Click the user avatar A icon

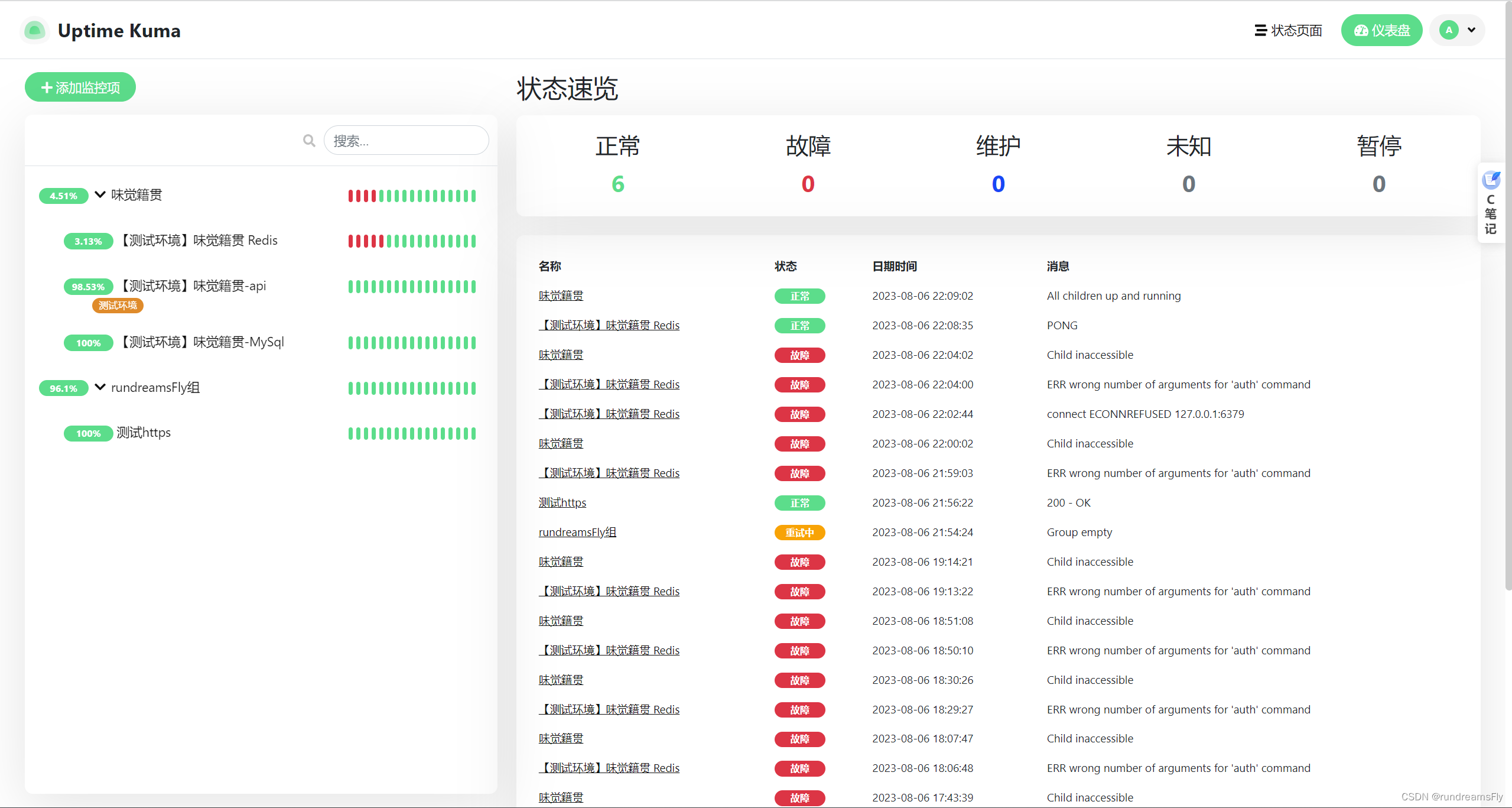coord(1448,30)
